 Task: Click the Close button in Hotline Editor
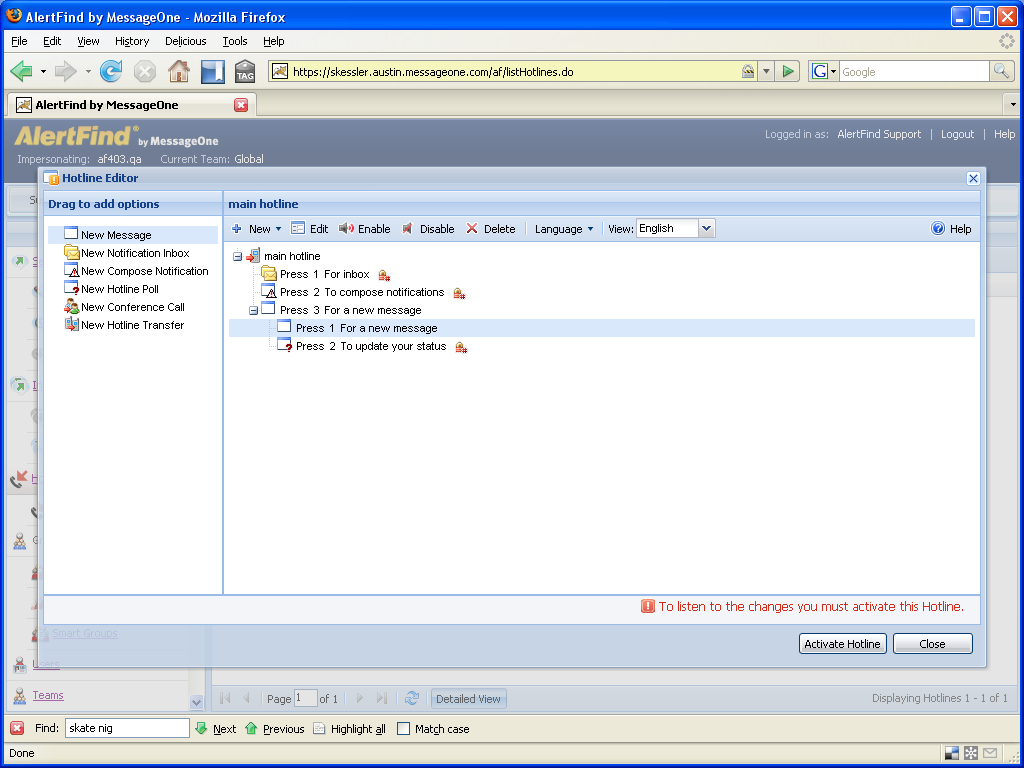[x=933, y=644]
